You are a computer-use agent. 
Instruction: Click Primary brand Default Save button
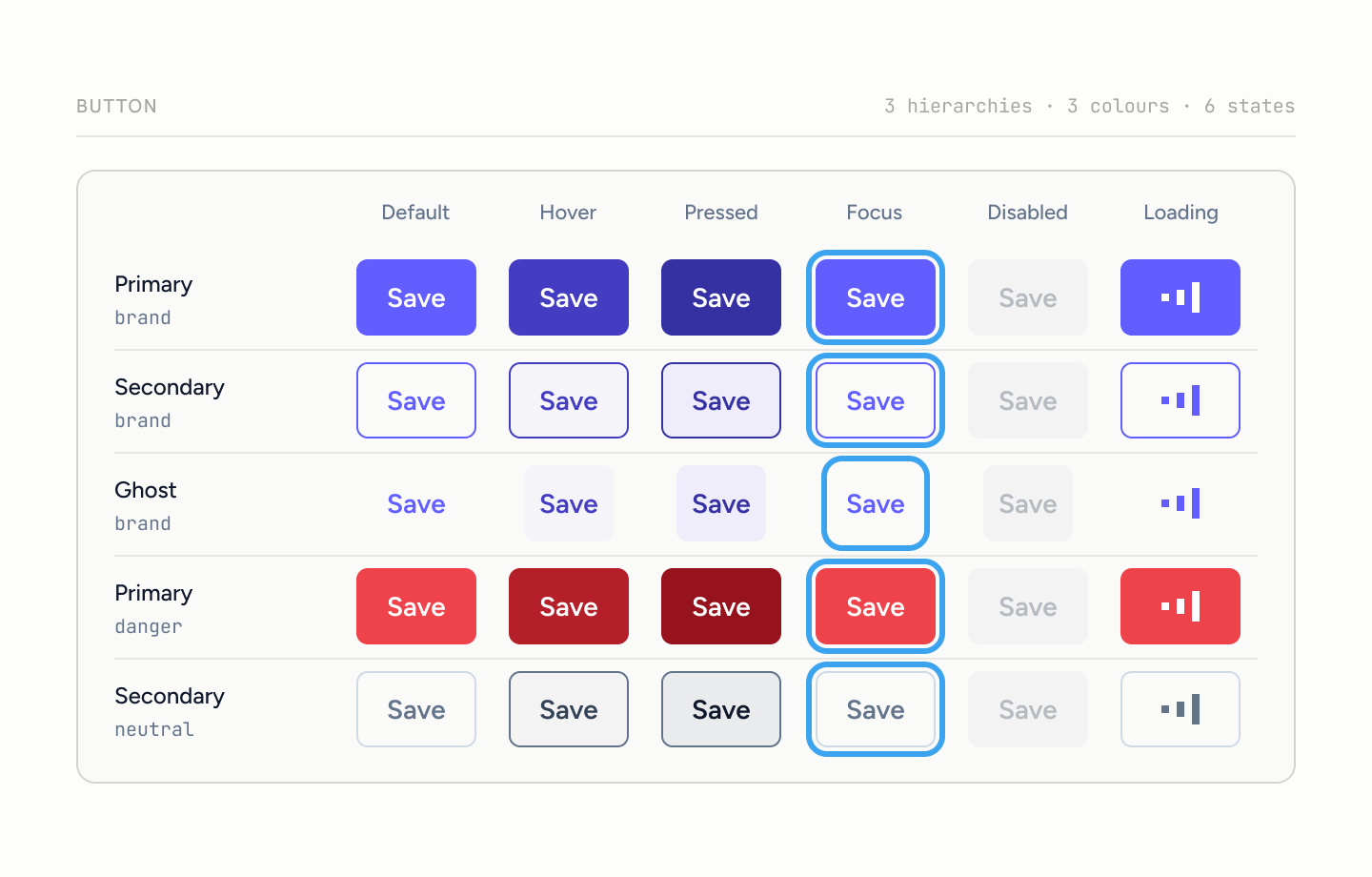[416, 297]
